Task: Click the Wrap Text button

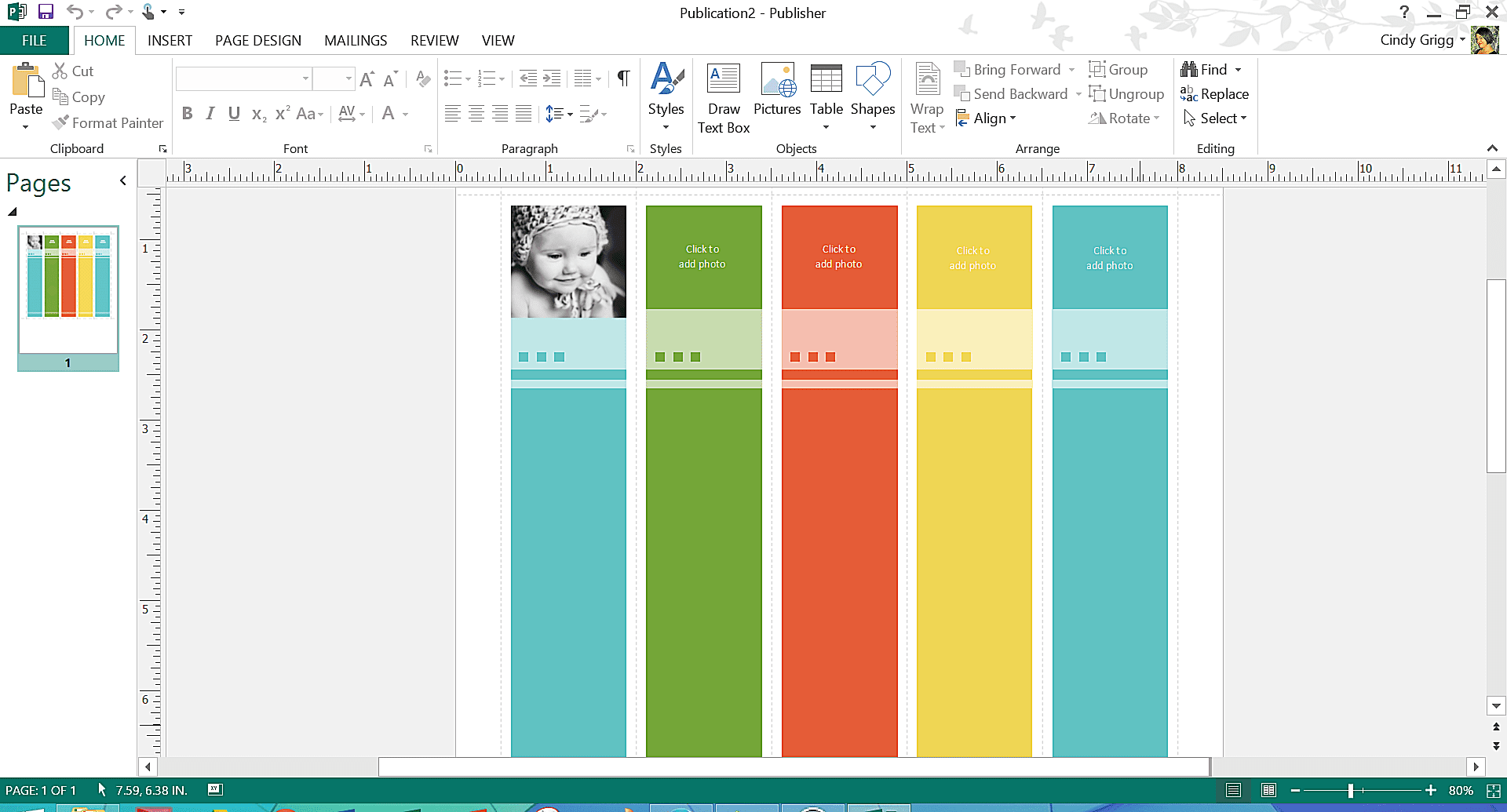Action: pyautogui.click(x=927, y=99)
